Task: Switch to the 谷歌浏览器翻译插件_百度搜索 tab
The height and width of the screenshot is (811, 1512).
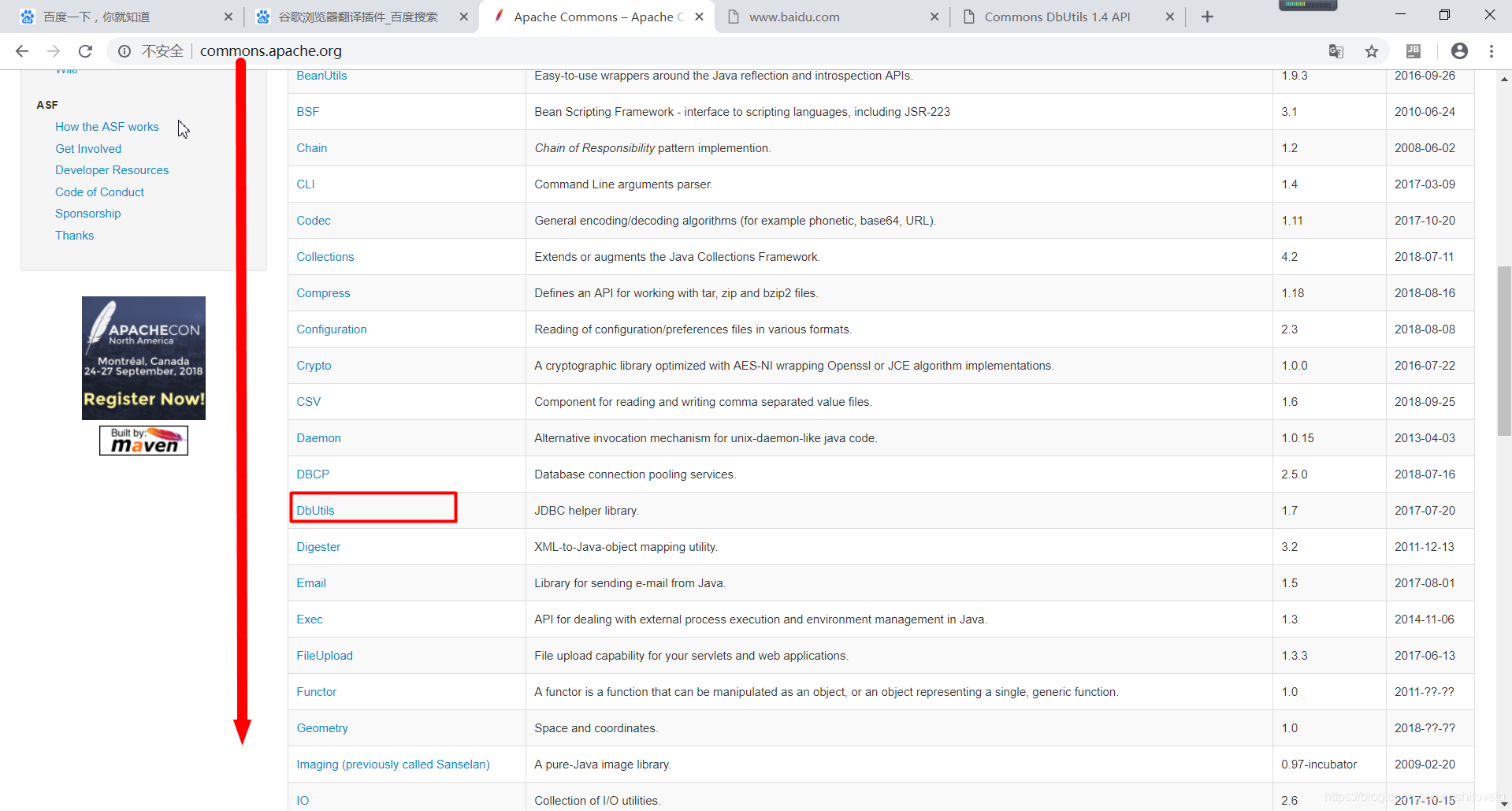Action: point(360,17)
